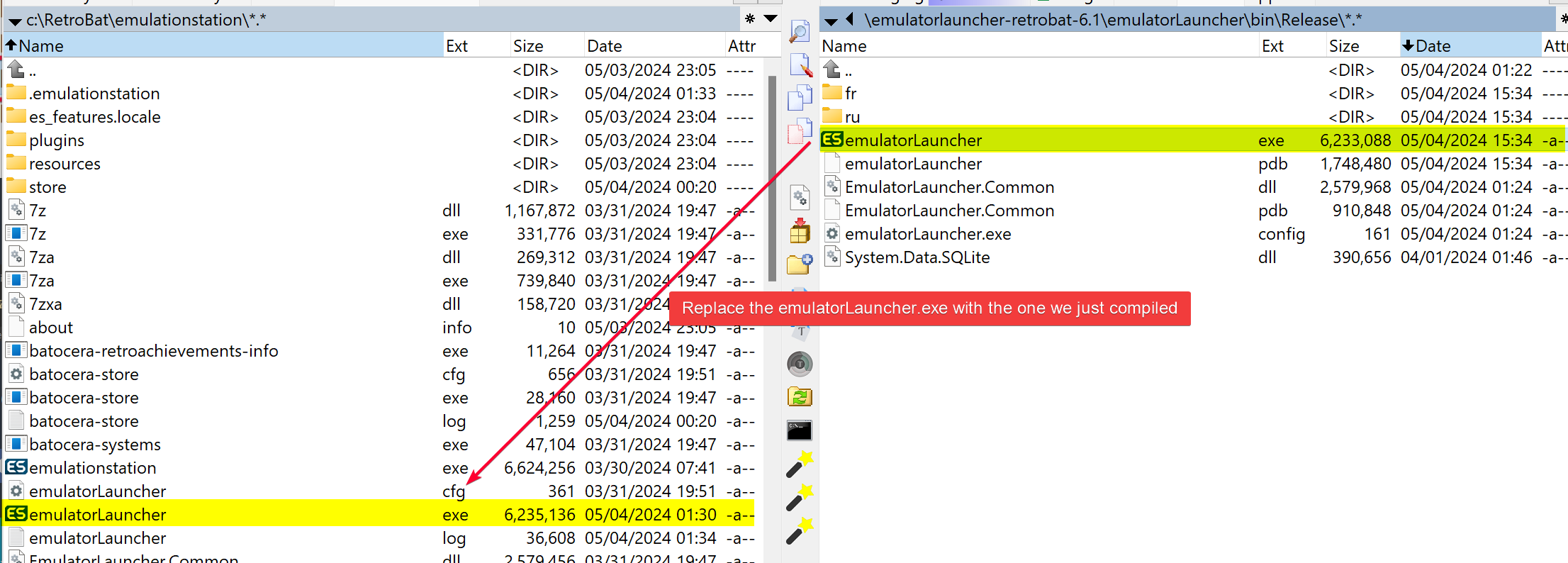This screenshot has width=1568, height=563.
Task: Click the Synchronize directories green arrows icon
Action: point(800,397)
